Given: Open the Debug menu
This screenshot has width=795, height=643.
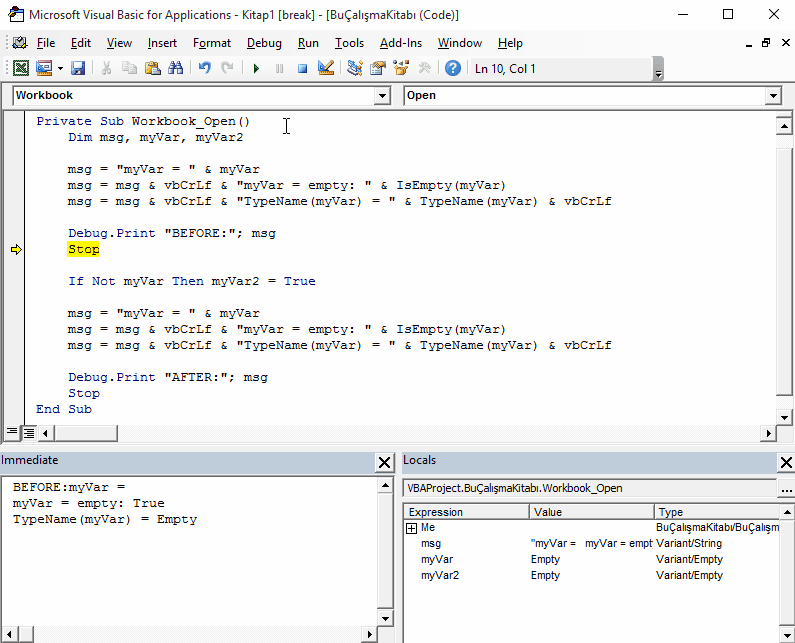Looking at the screenshot, I should [x=264, y=43].
